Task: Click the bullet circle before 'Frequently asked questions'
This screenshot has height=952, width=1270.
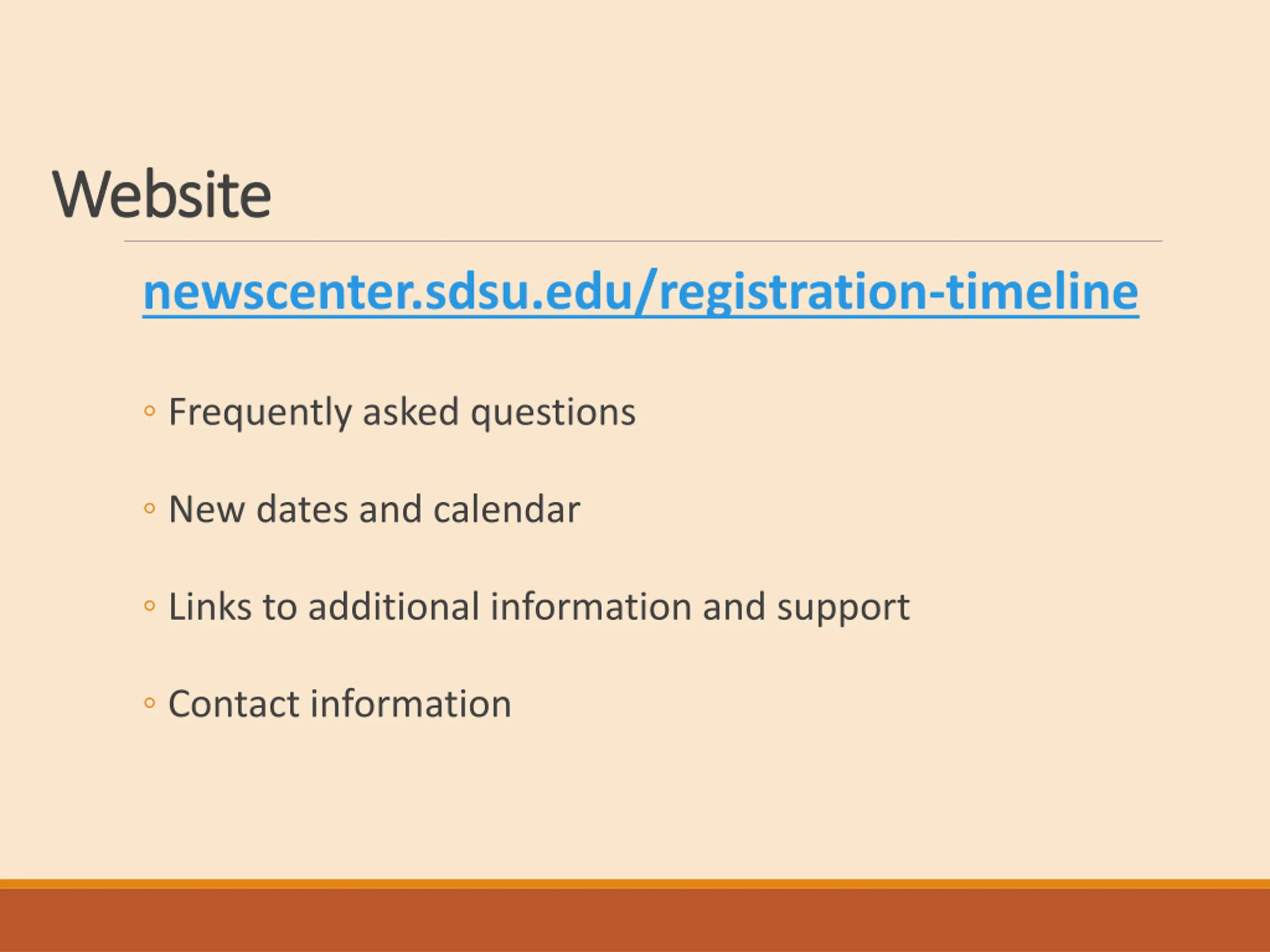Action: coord(149,411)
